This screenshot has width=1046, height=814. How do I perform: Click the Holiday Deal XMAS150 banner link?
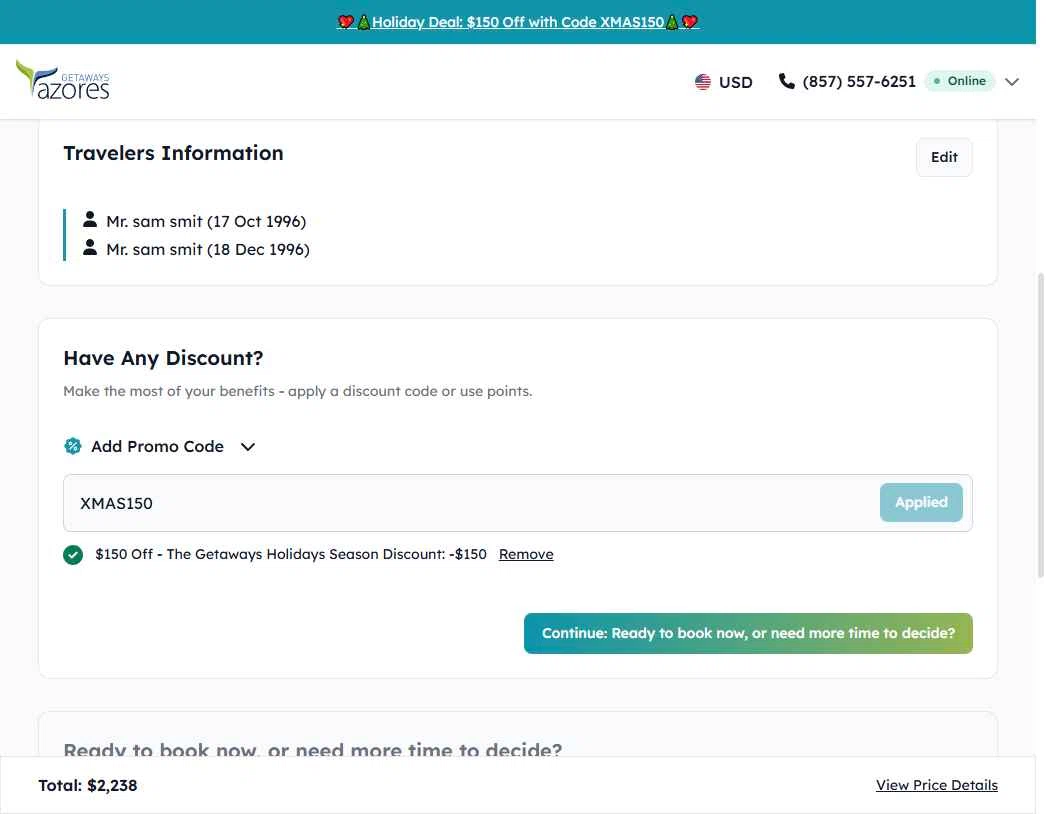(518, 22)
